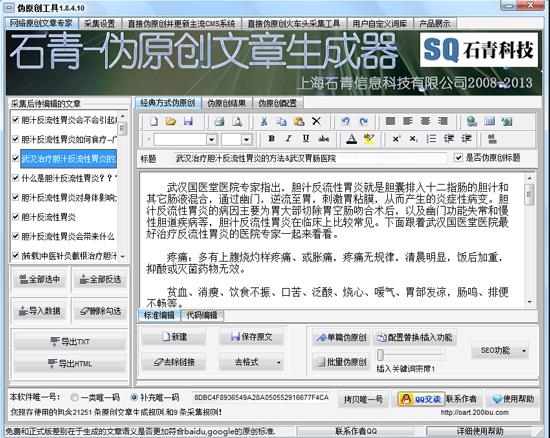Insert image icon
Viewport: 550px width, 438px height.
[x=507, y=122]
